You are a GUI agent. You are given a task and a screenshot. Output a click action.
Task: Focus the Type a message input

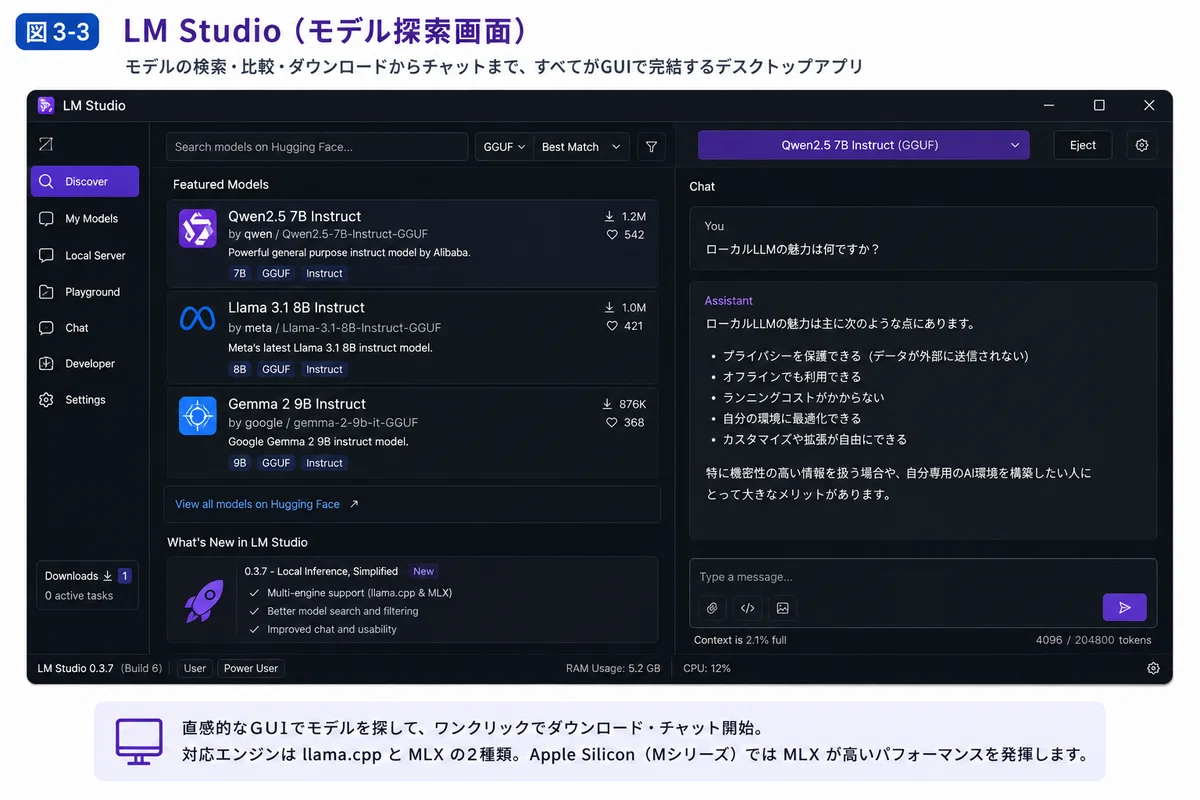(x=923, y=577)
